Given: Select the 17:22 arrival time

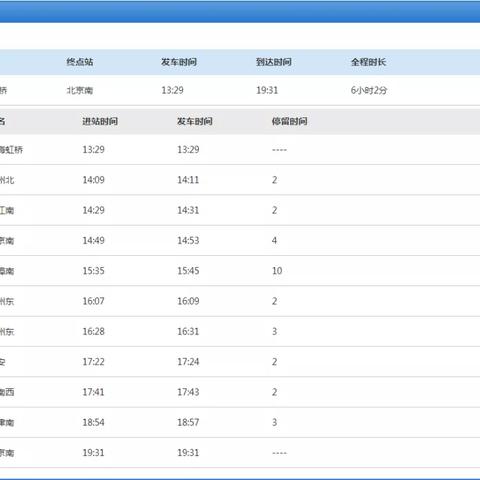Looking at the screenshot, I should 94,362.
